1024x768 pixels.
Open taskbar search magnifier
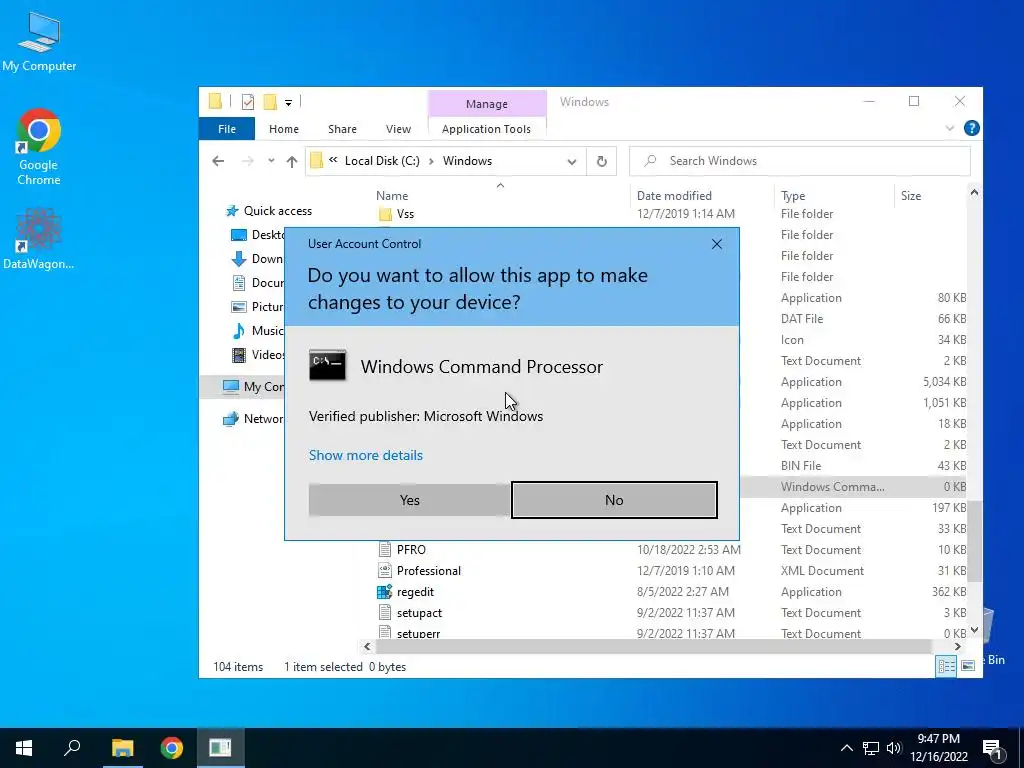coord(72,748)
